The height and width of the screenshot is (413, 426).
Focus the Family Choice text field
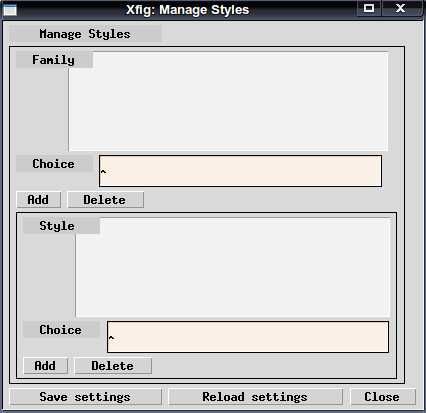coord(240,171)
